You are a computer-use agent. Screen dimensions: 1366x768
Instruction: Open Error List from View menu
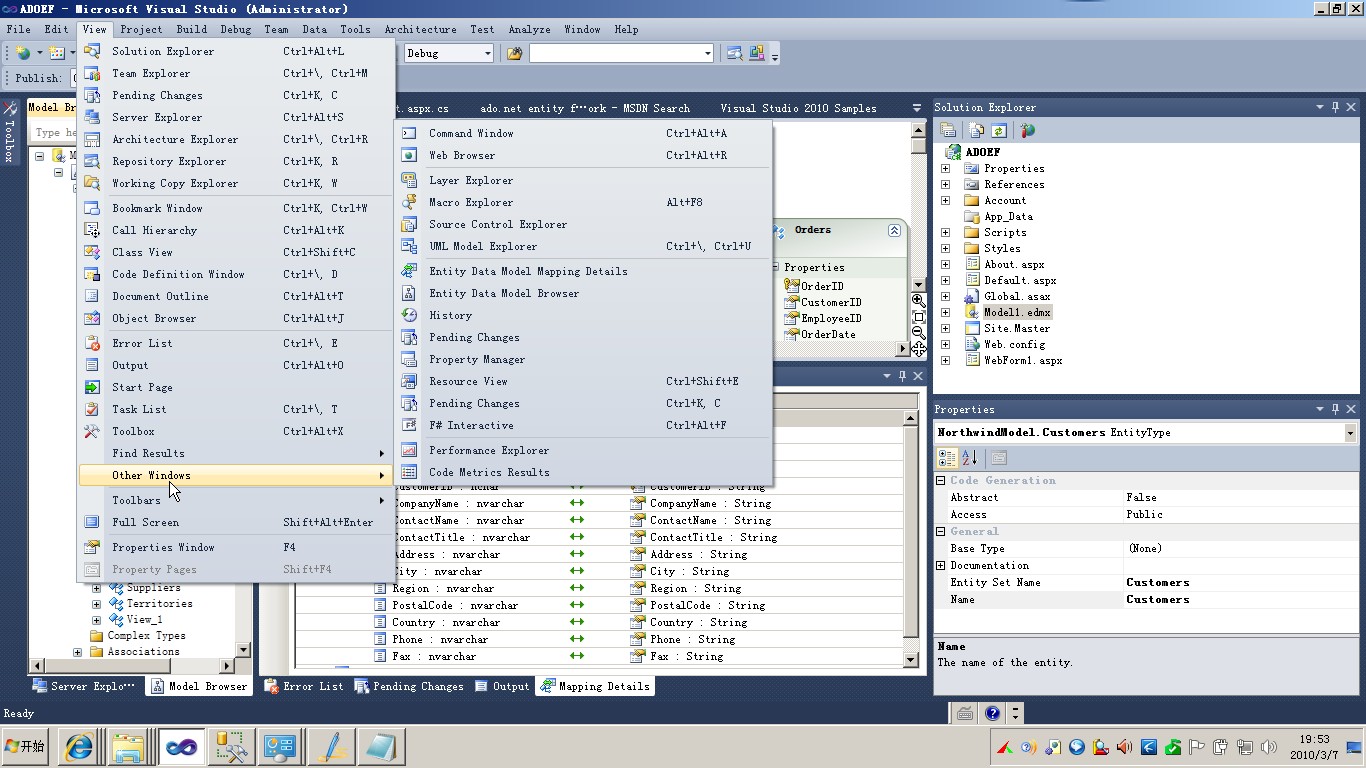point(235,343)
